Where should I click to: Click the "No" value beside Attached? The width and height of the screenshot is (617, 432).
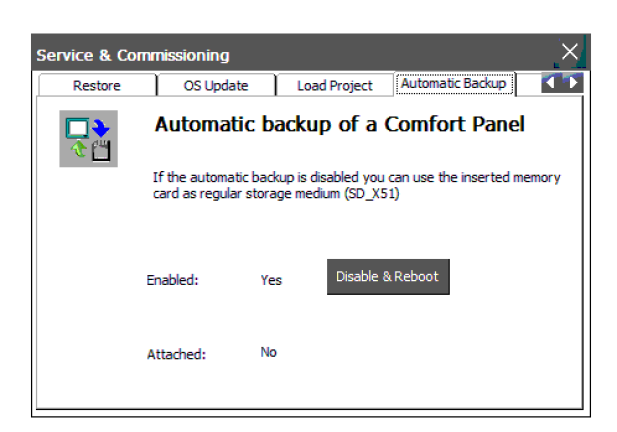point(268,352)
